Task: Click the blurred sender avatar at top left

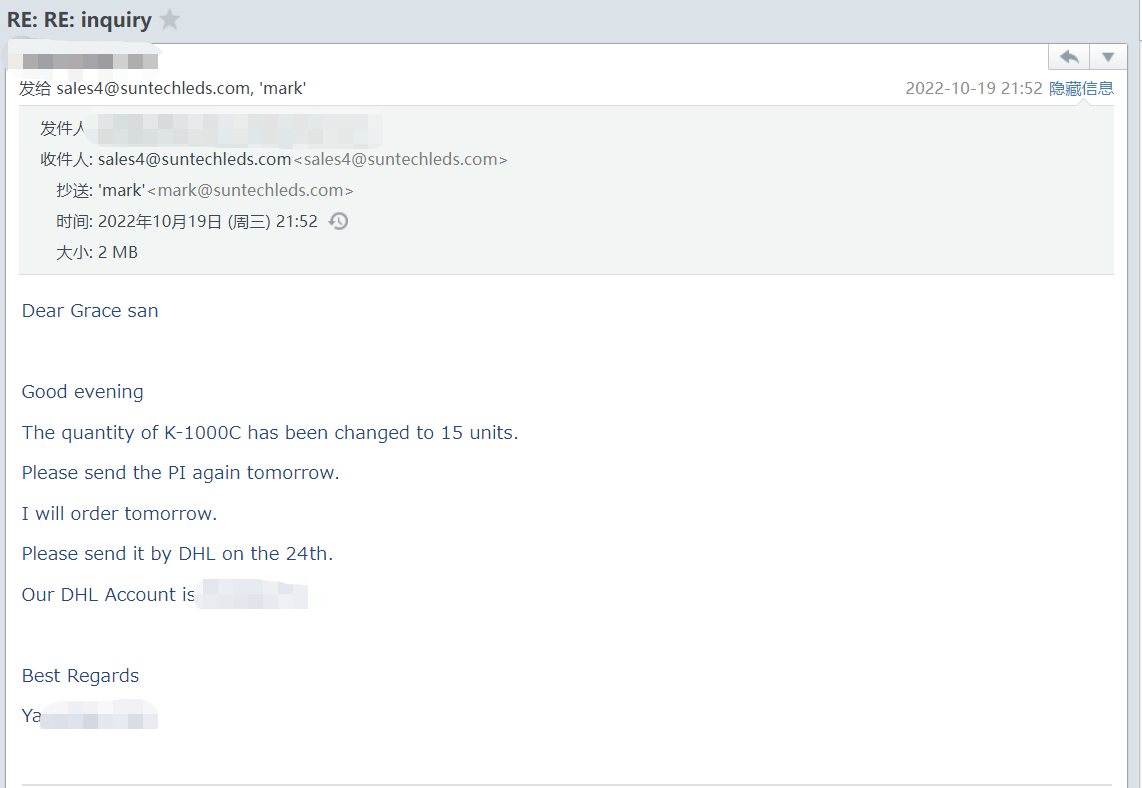Action: pos(88,60)
